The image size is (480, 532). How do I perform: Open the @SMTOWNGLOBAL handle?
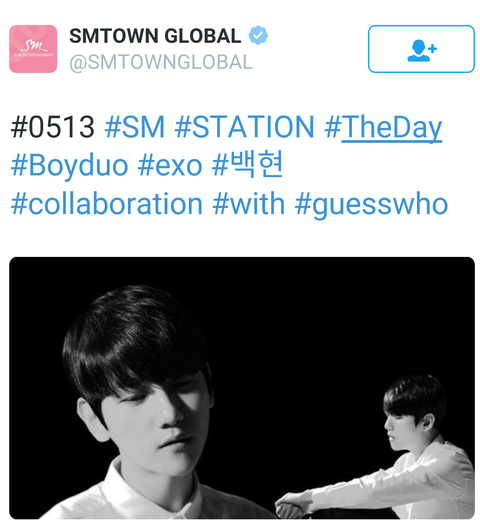[161, 62]
